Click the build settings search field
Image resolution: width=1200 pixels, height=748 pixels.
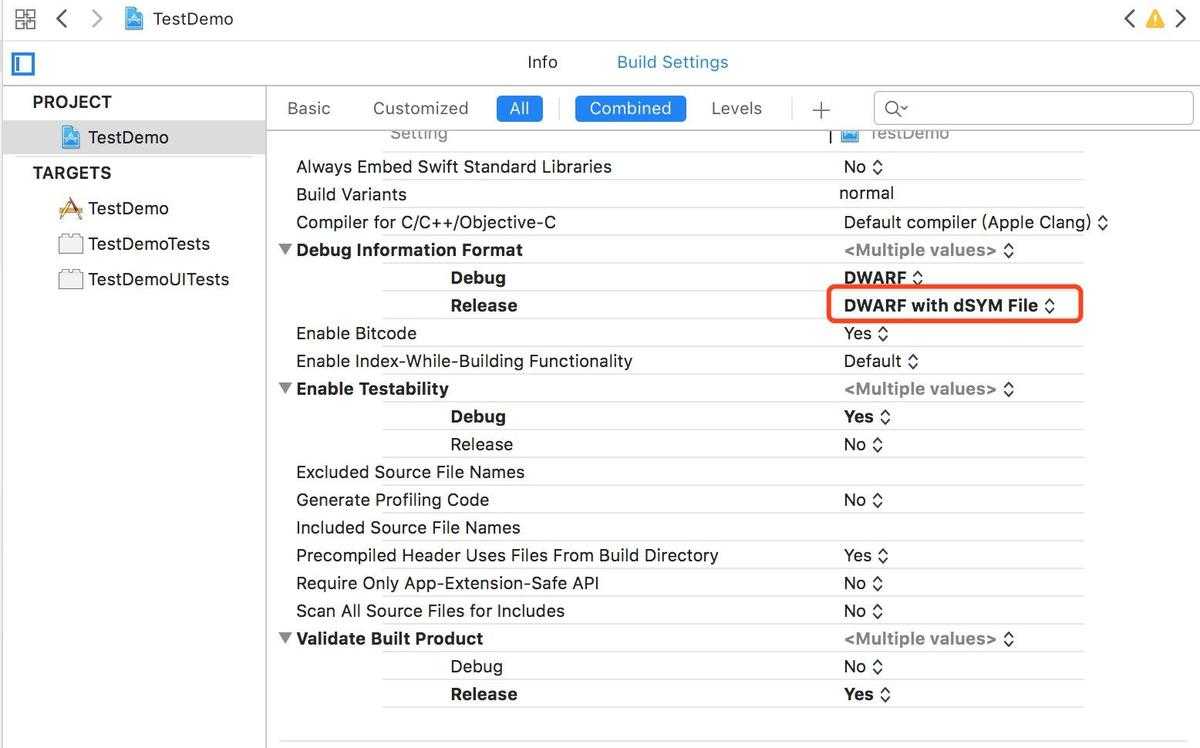[x=1040, y=108]
